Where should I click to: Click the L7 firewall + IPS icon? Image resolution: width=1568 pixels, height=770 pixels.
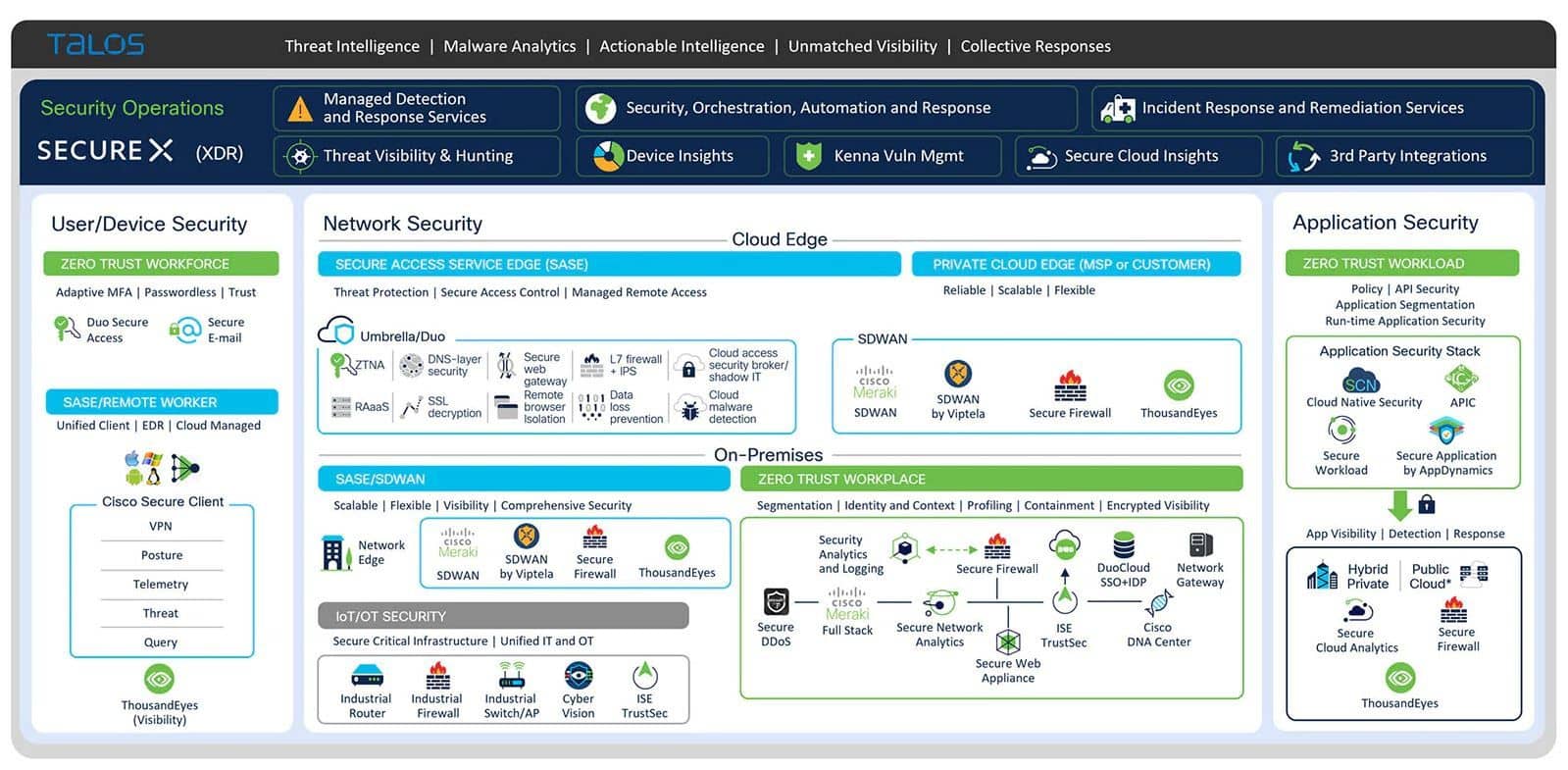tap(592, 365)
